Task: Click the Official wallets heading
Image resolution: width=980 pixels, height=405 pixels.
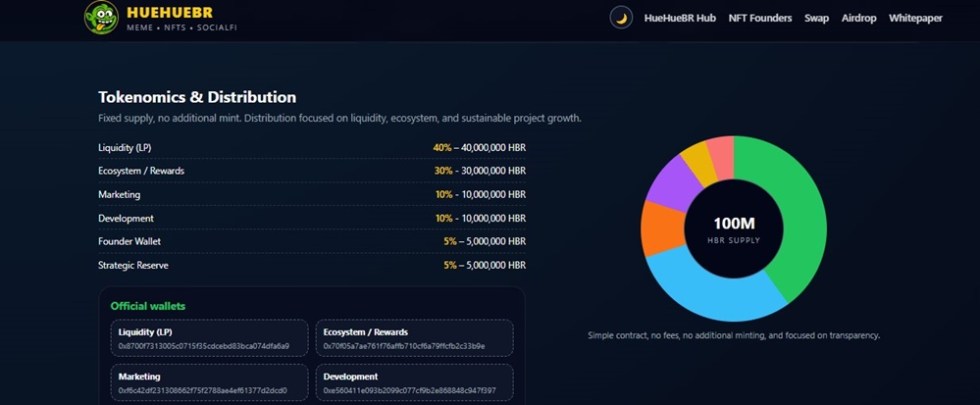Action: pyautogui.click(x=147, y=306)
